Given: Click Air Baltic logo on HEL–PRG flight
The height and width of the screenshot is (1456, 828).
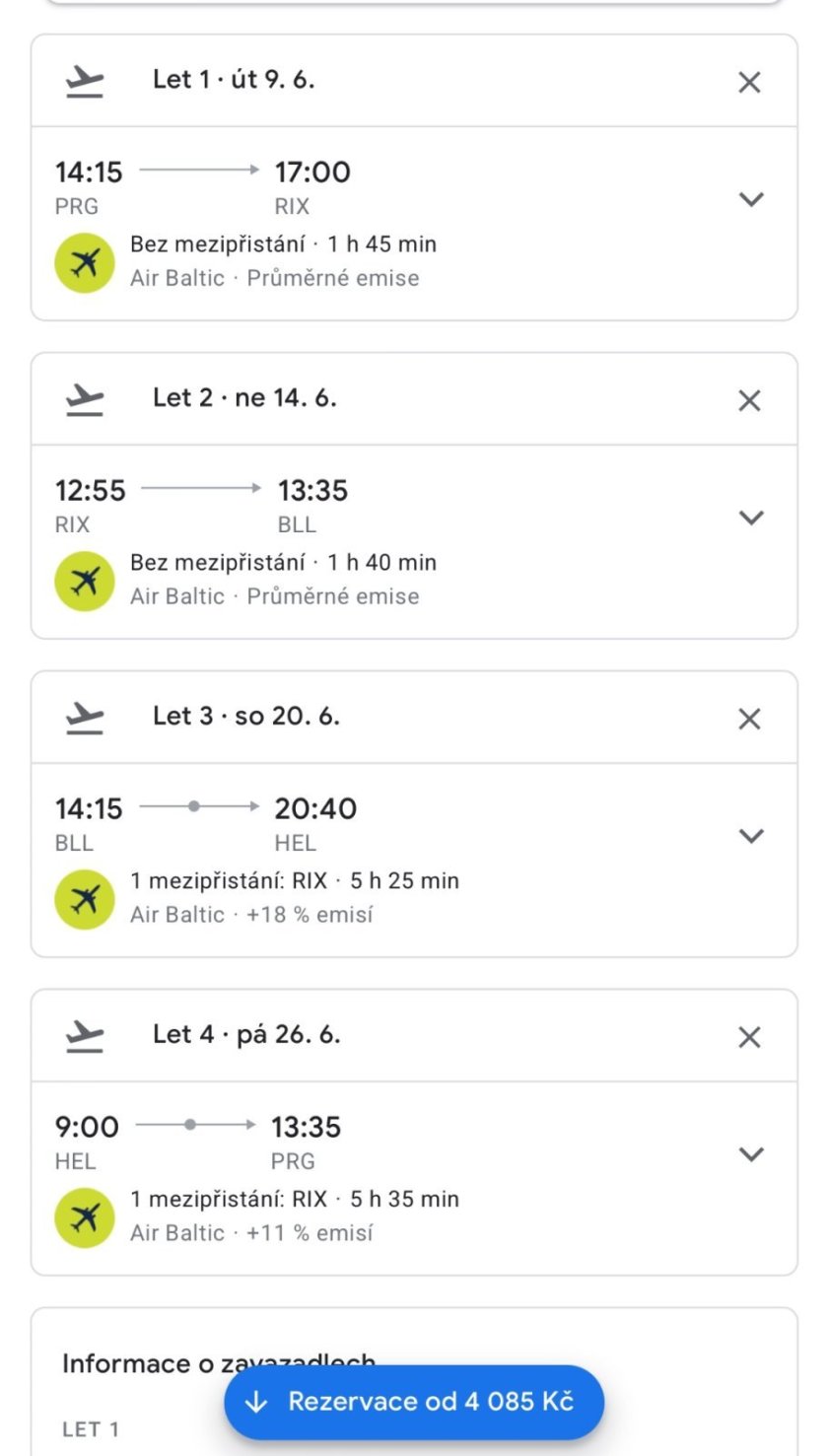Looking at the screenshot, I should coord(85,1218).
